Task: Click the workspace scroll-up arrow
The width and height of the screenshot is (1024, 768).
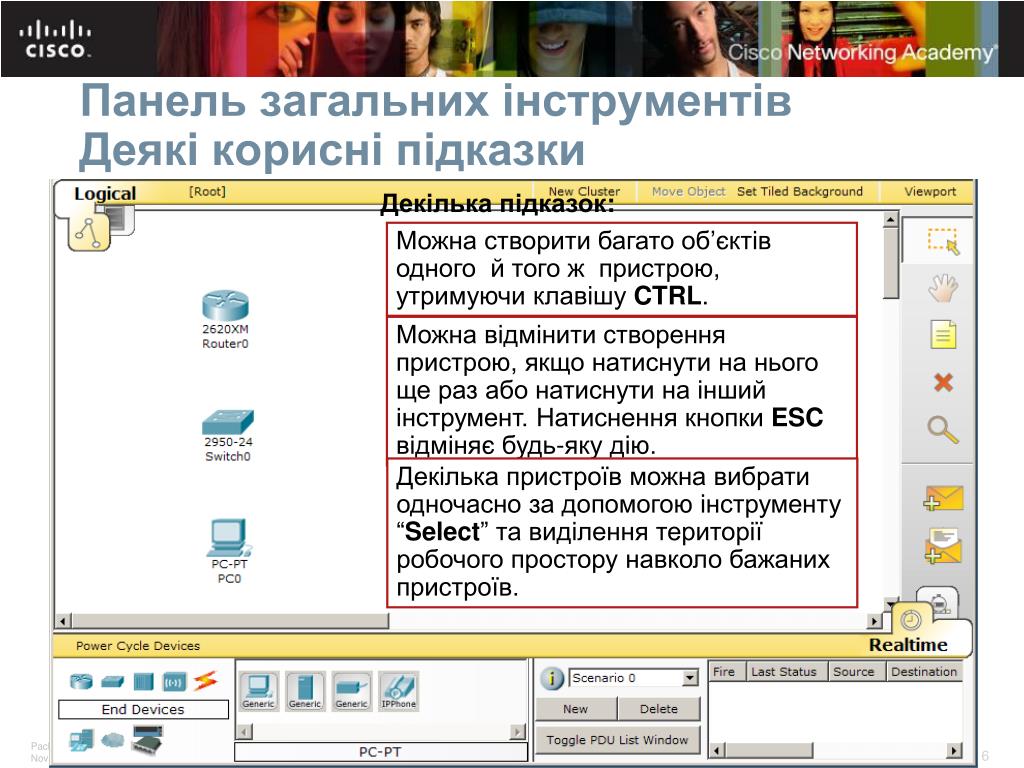Action: coord(890,219)
